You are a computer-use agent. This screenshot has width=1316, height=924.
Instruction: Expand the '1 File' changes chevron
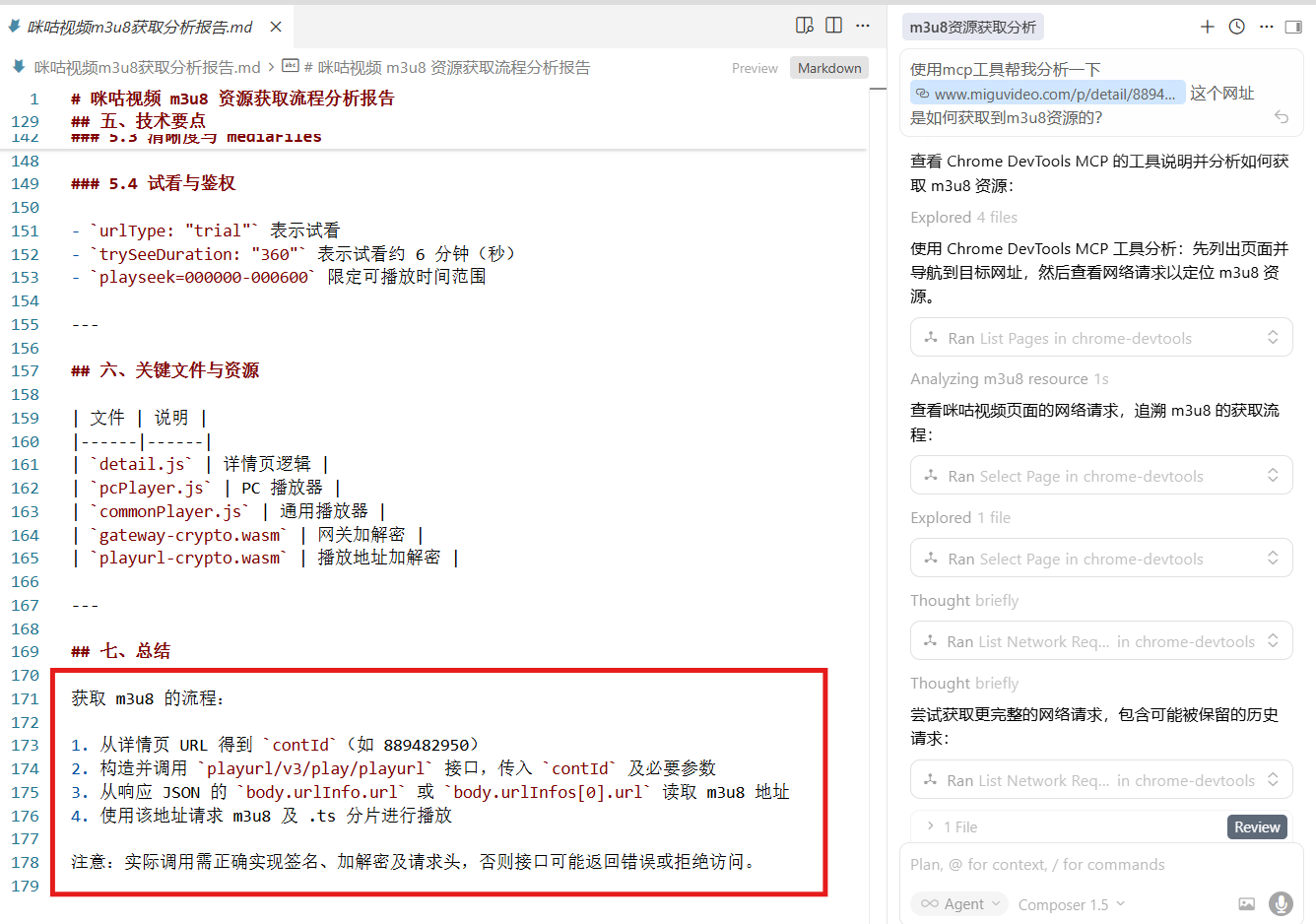[930, 826]
